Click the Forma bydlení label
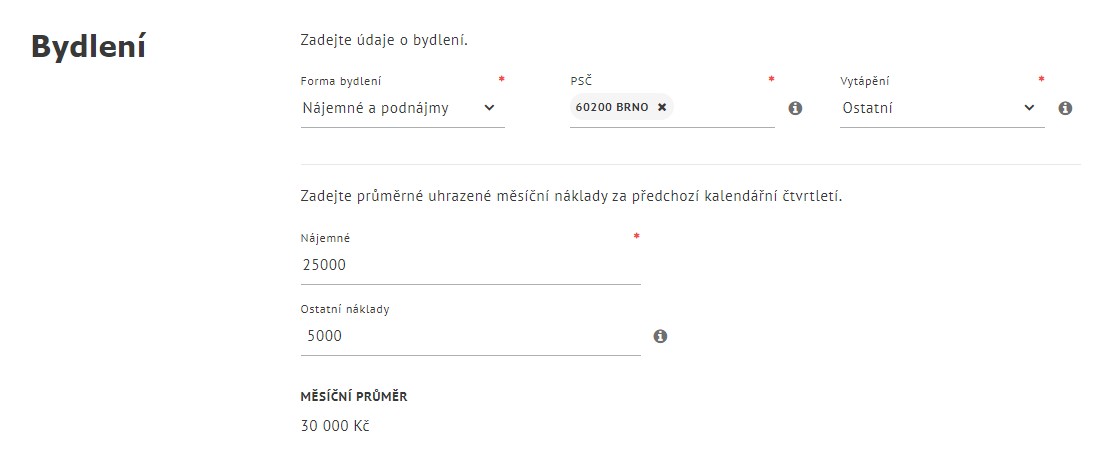1098x470 pixels. (x=341, y=81)
